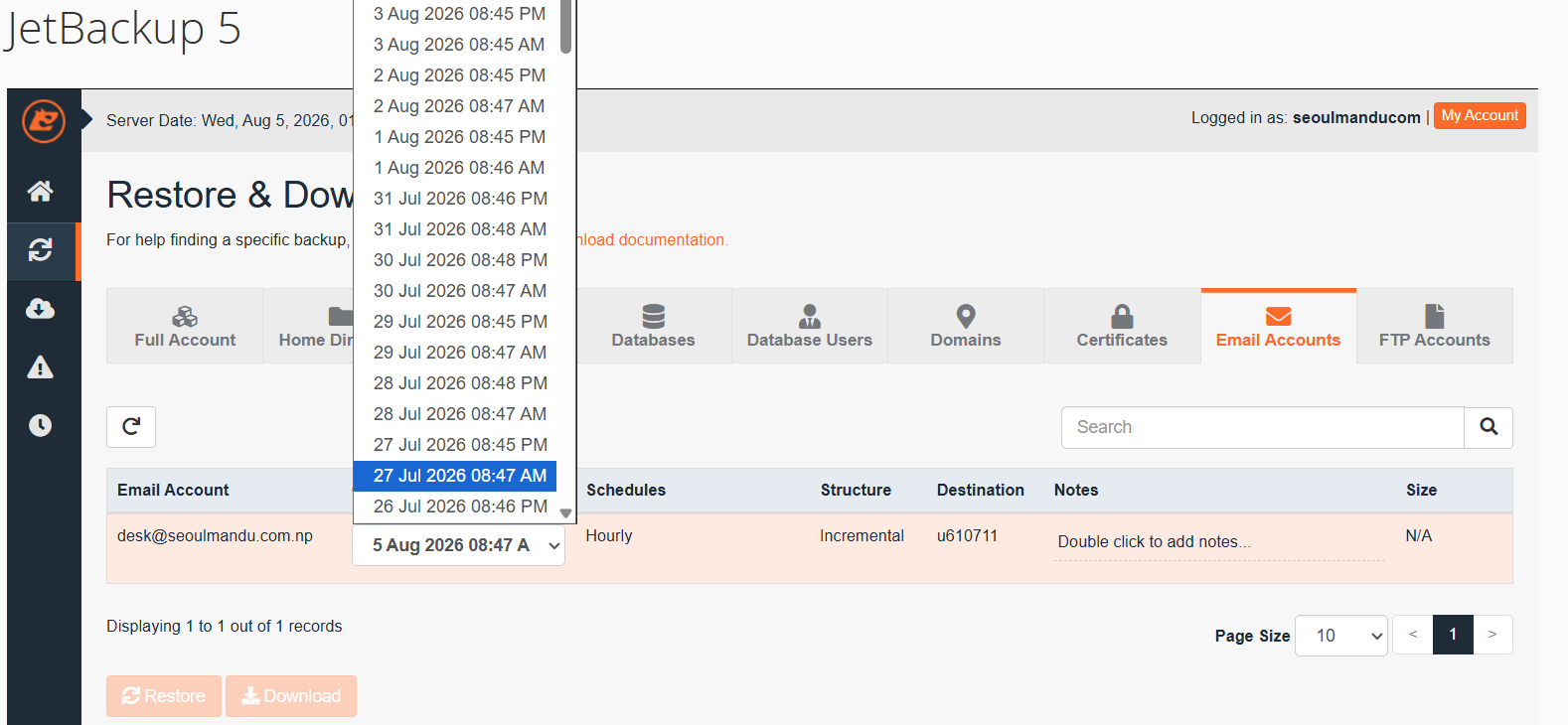Switch to the FTP Accounts tab

(1435, 326)
